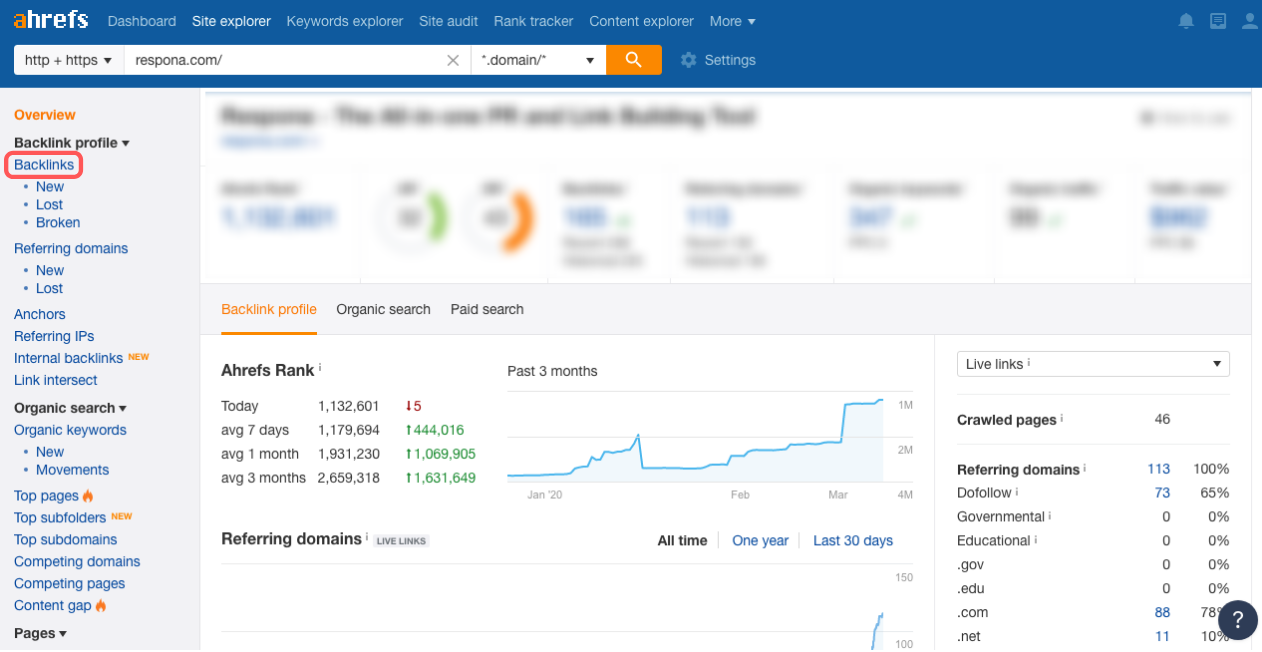
Task: Open the protocol http + https dropdown
Action: pos(68,60)
